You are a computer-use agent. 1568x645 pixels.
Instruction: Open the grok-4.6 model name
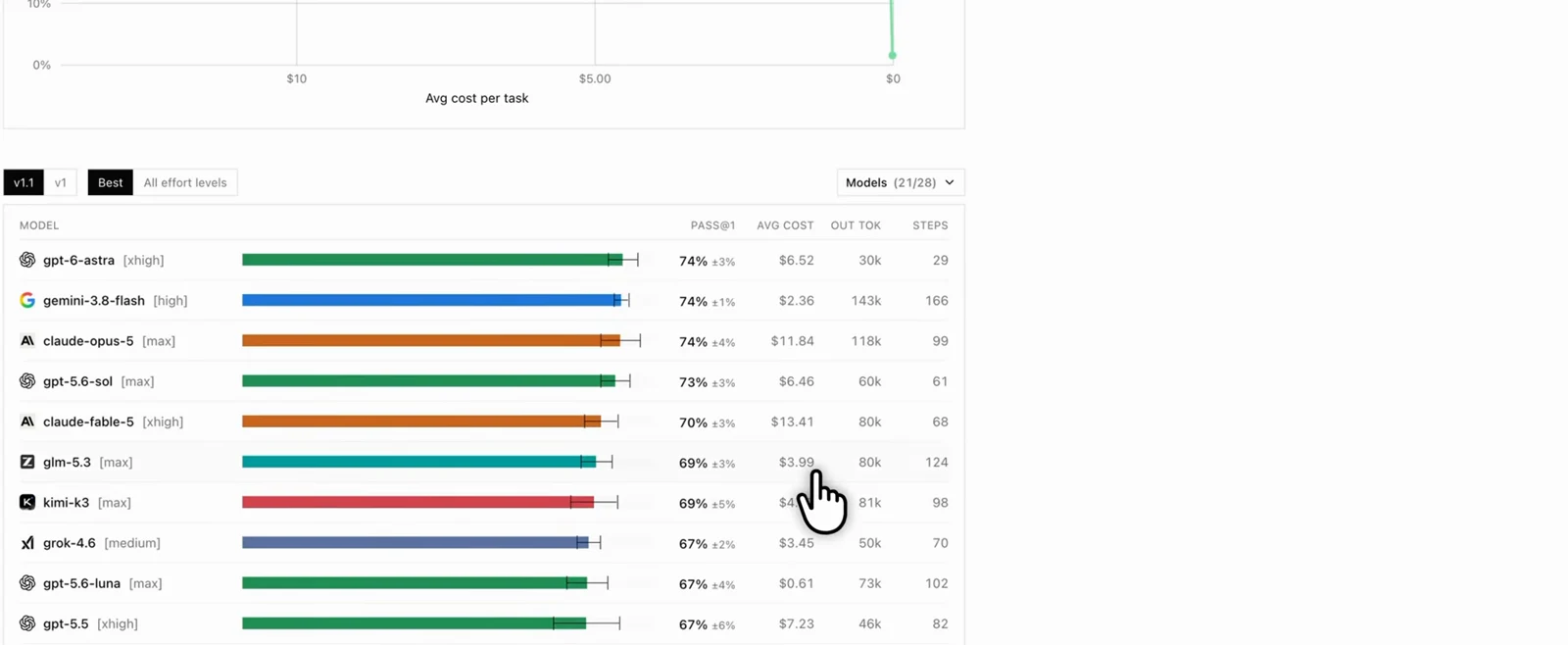pyautogui.click(x=70, y=543)
